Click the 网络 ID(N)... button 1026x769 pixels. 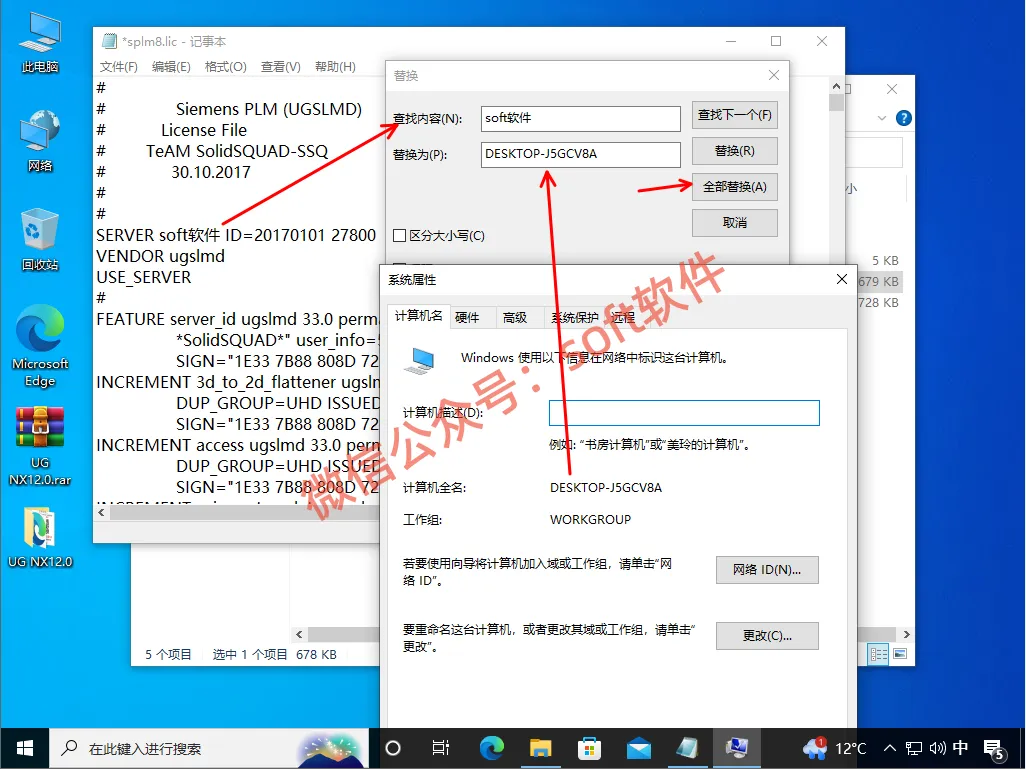(x=767, y=570)
